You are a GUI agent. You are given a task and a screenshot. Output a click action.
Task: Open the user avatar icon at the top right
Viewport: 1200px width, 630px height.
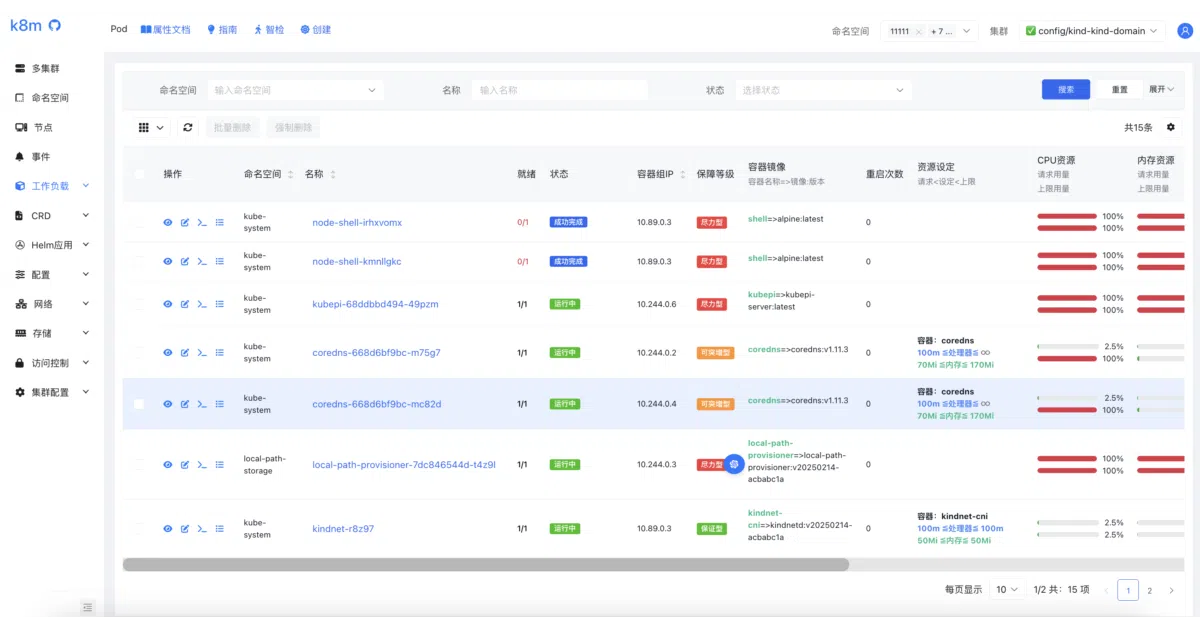coord(1186,31)
